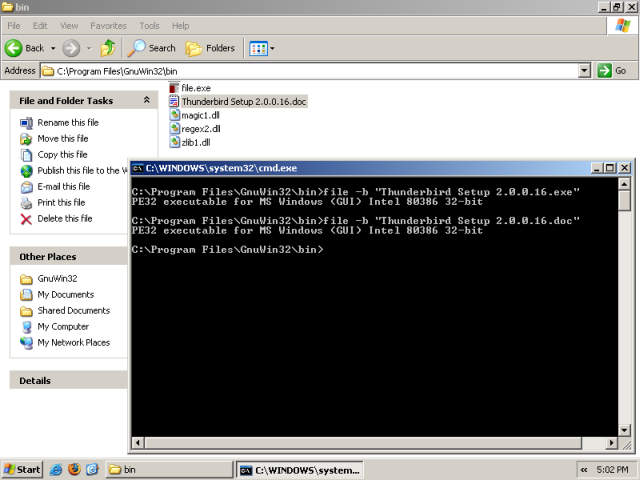Click the regex2.dll icon

coord(174,129)
